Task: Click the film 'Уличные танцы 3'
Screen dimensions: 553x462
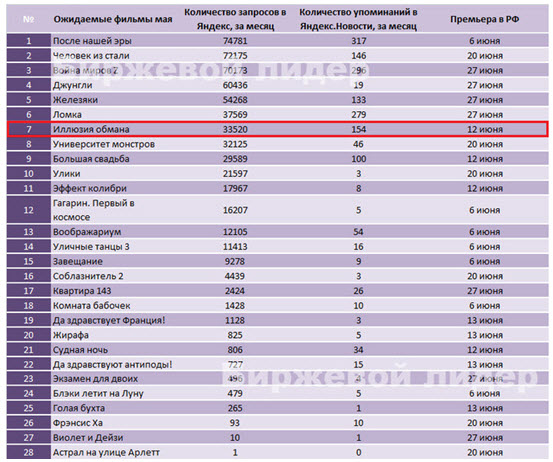Action: pyautogui.click(x=91, y=247)
